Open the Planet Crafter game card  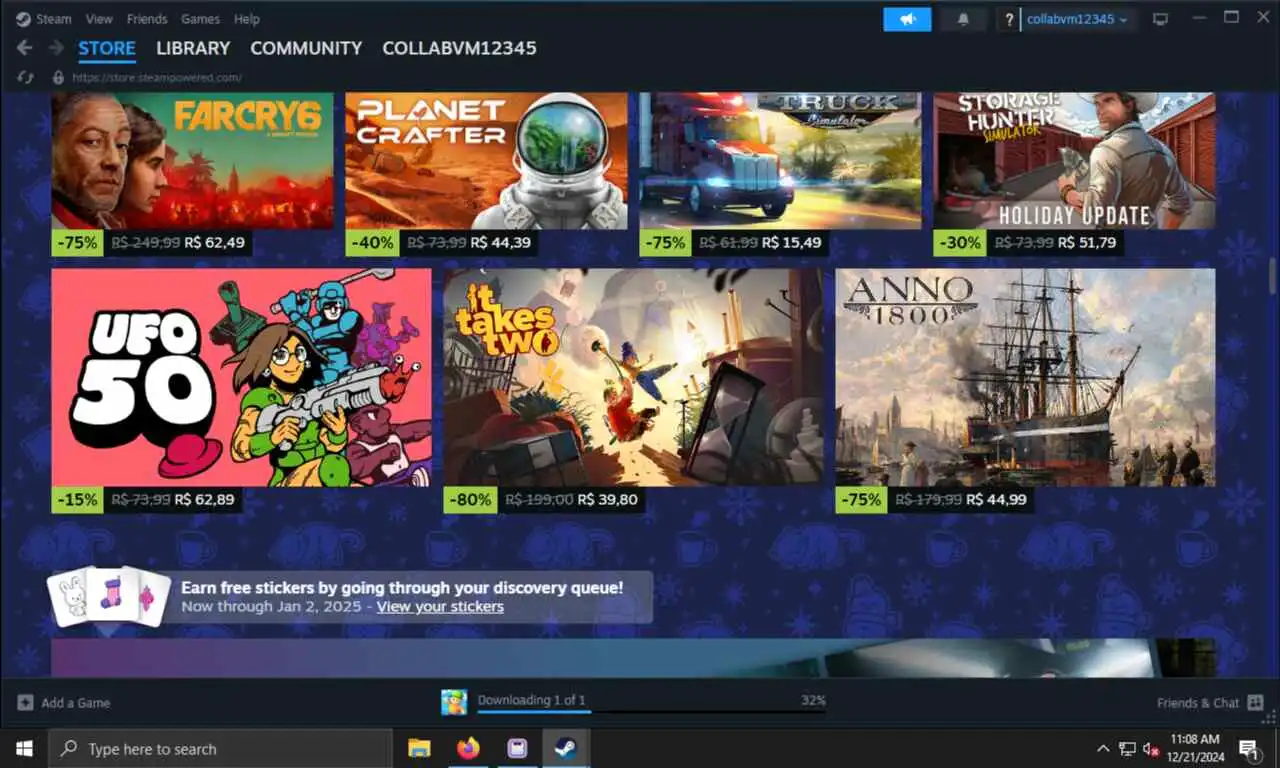[486, 161]
